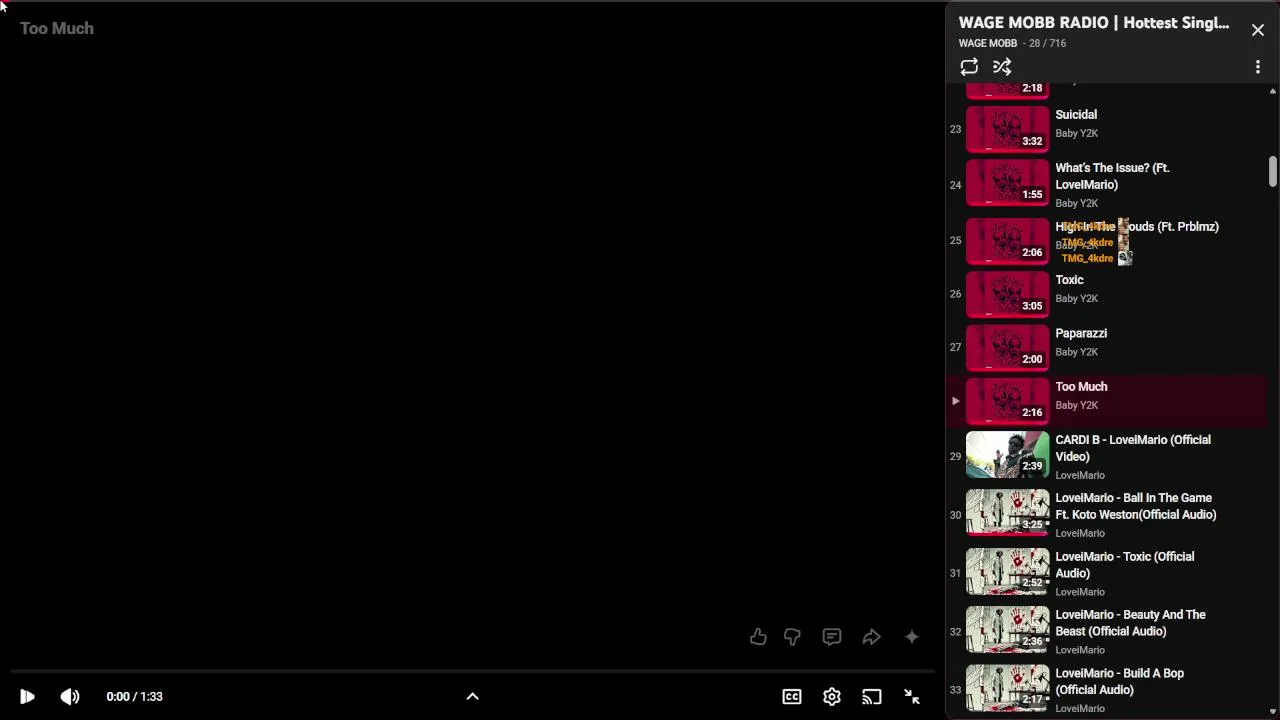Viewport: 1280px width, 720px height.
Task: Open the WAGE MOBB channel link
Action: 988,43
